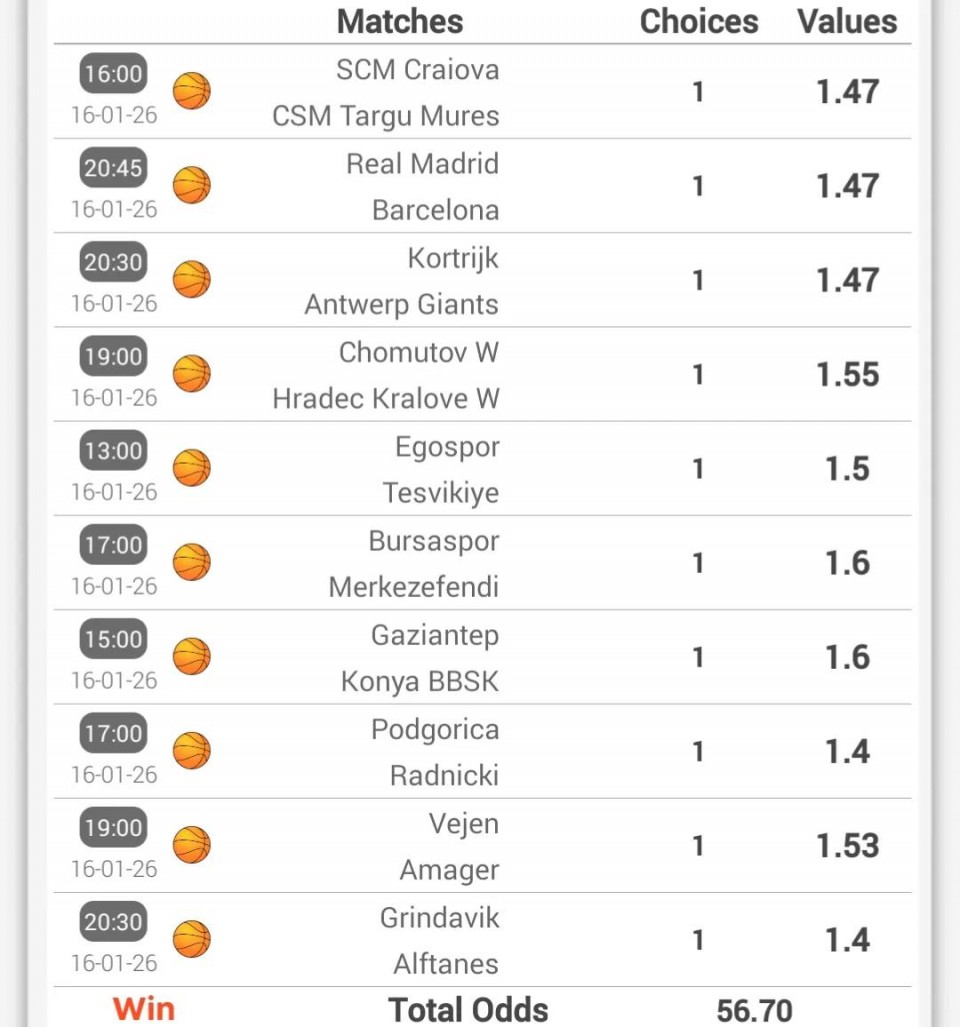The image size is (960, 1027).
Task: Click the Antwerp Giants team name
Action: pyautogui.click(x=401, y=304)
